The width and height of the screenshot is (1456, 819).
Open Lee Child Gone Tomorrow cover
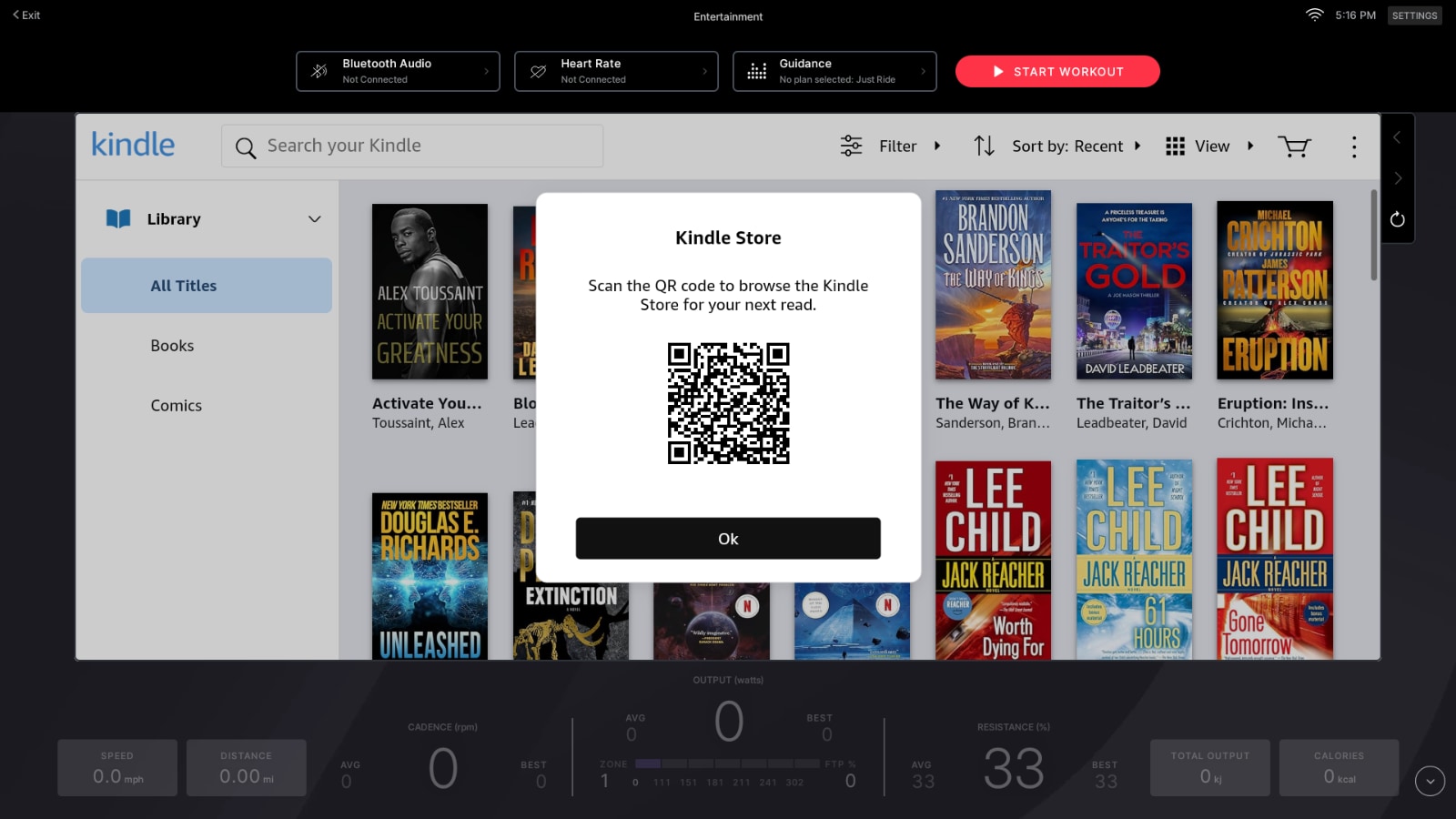[x=1275, y=559]
